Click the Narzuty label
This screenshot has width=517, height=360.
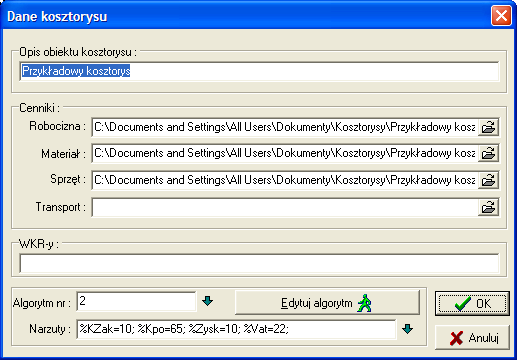[x=50, y=329]
